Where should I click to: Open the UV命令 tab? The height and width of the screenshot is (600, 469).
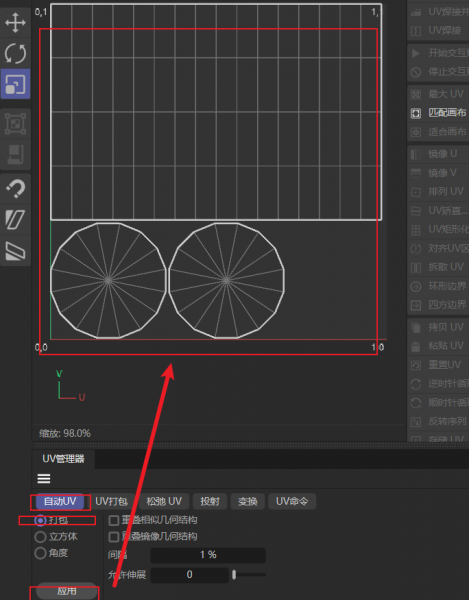292,501
